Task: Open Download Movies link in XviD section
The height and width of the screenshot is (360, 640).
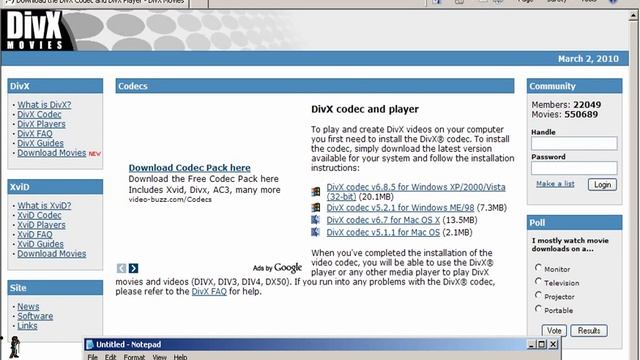Action: pyautogui.click(x=51, y=253)
